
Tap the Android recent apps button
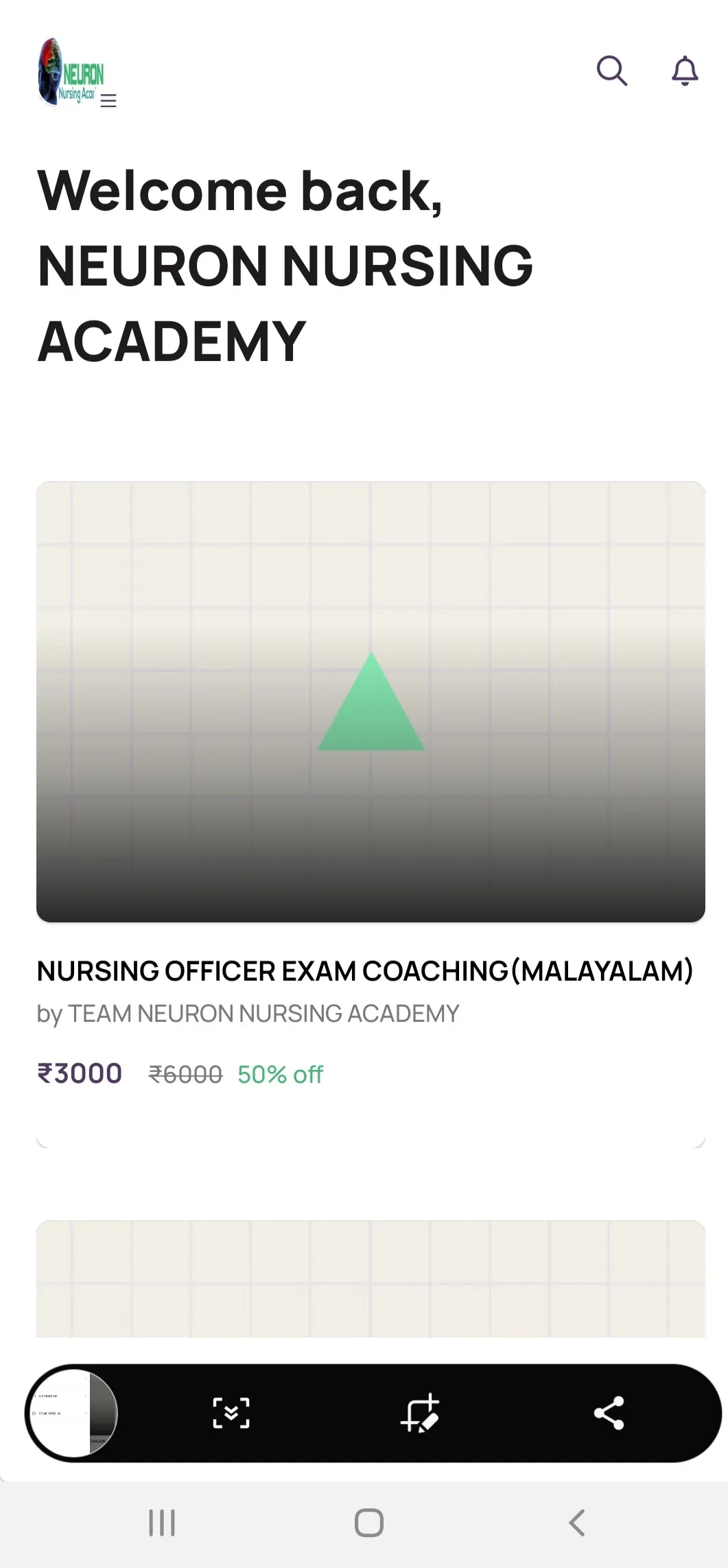click(162, 1523)
